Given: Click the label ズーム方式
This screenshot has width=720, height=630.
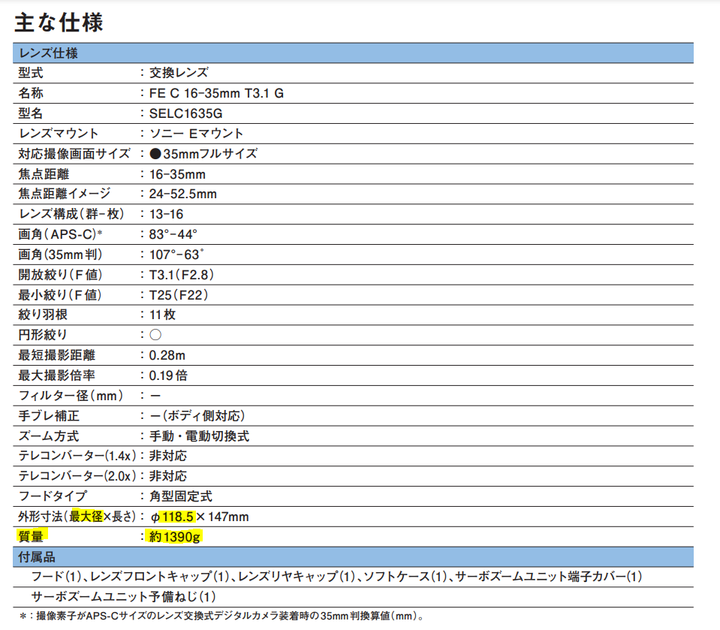Looking at the screenshot, I should [x=49, y=436].
